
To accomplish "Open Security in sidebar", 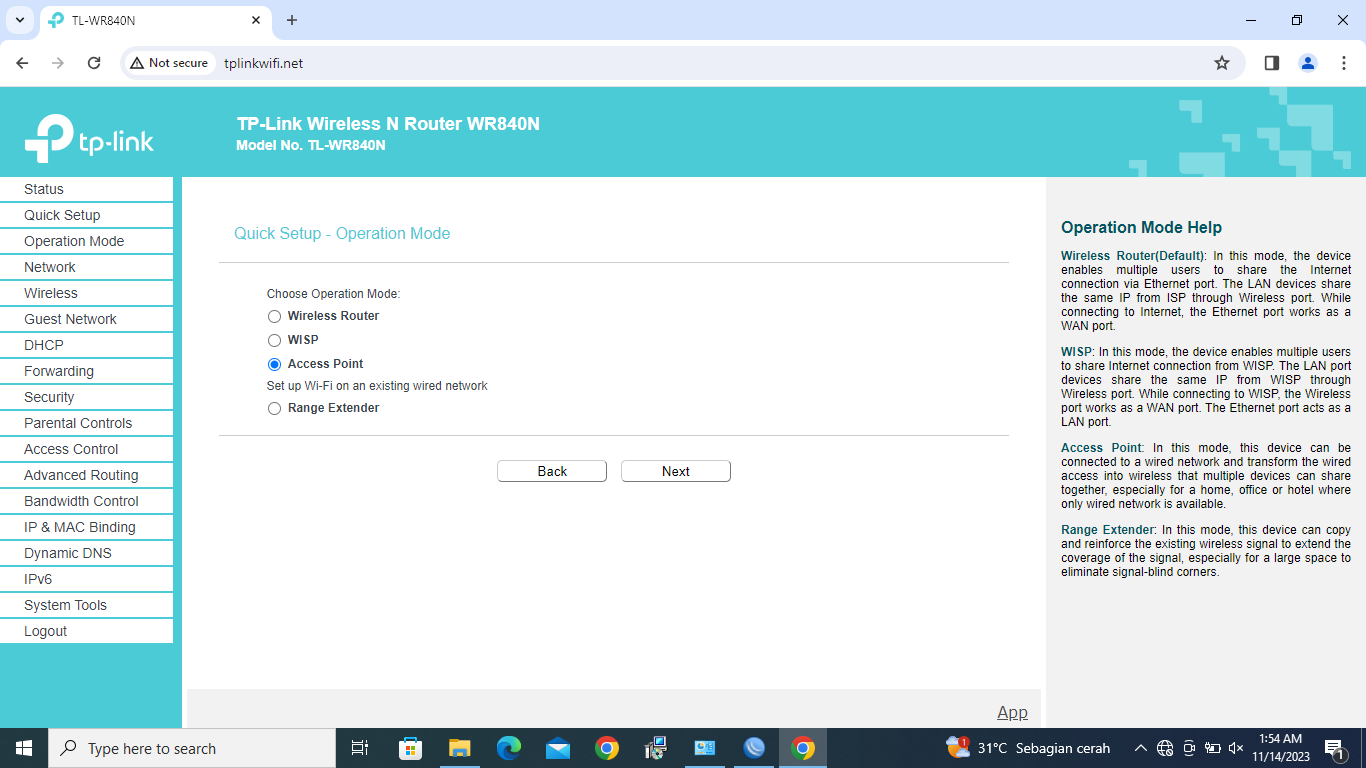I will (x=86, y=397).
